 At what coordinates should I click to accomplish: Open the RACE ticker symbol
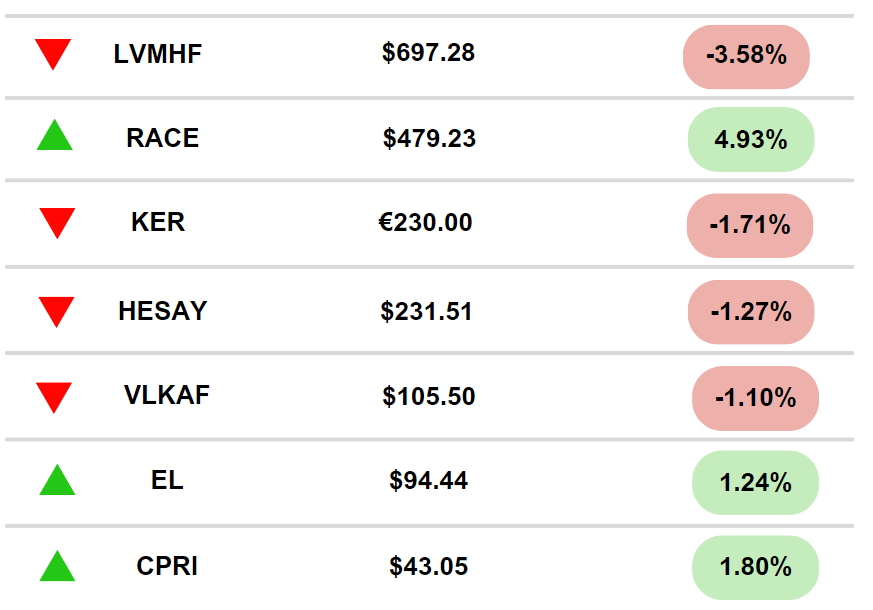[163, 137]
